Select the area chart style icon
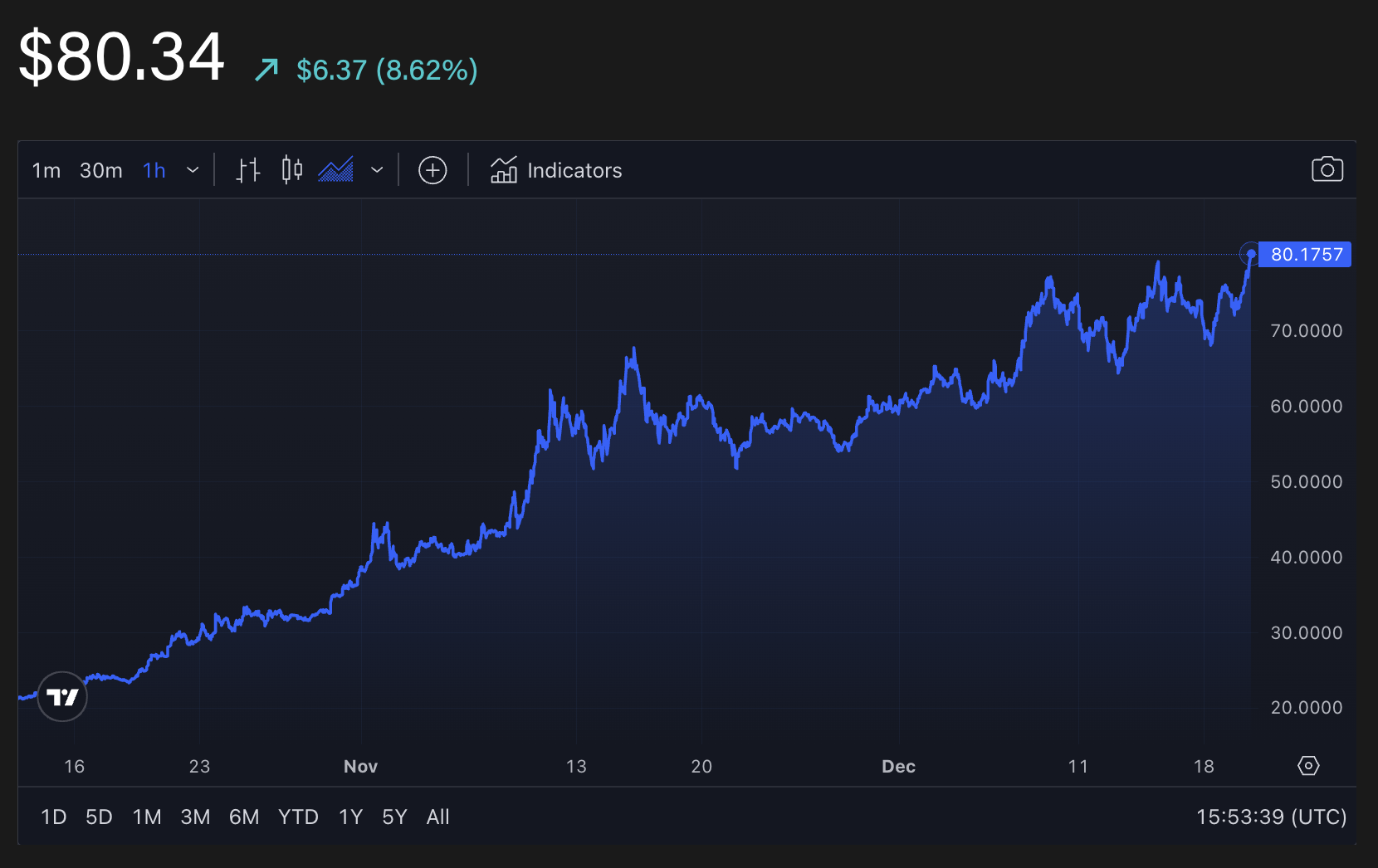 (335, 170)
